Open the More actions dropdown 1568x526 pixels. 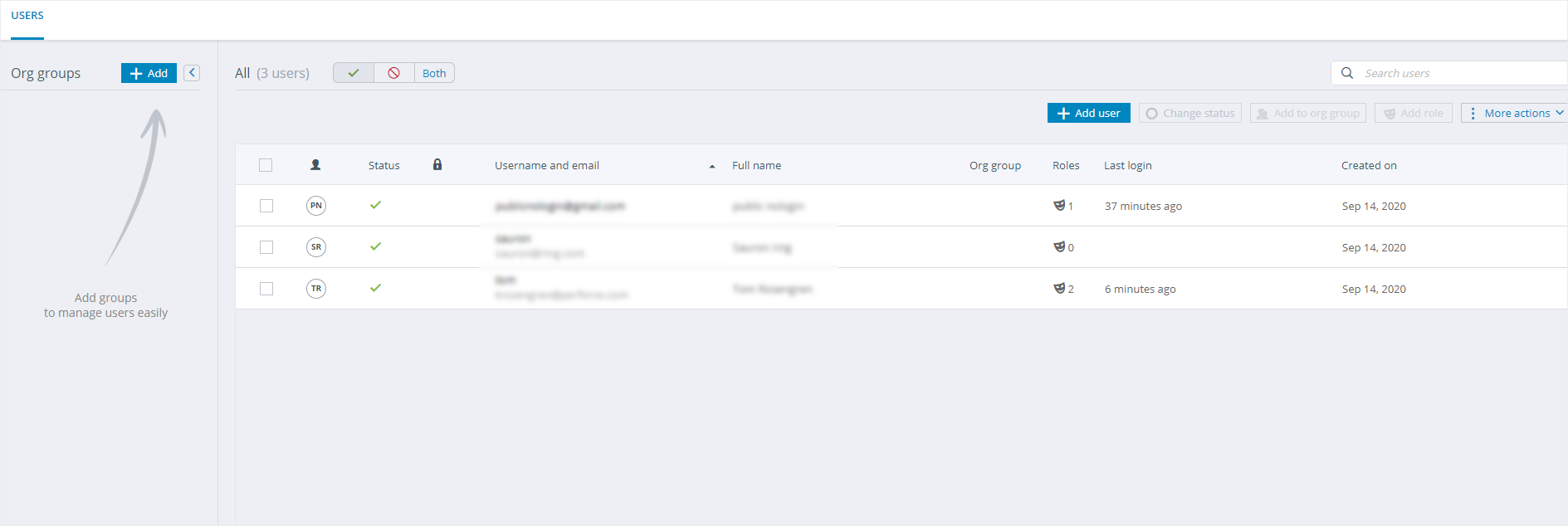pyautogui.click(x=1515, y=114)
